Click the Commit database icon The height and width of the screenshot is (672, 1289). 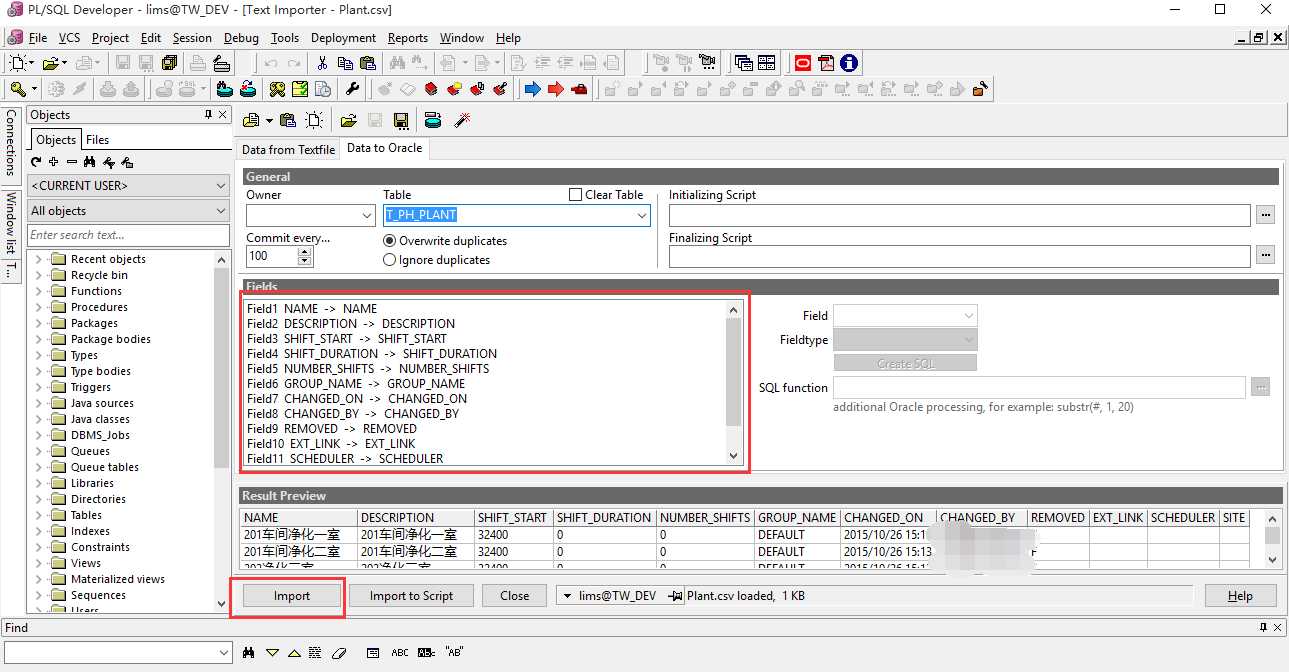click(107, 89)
